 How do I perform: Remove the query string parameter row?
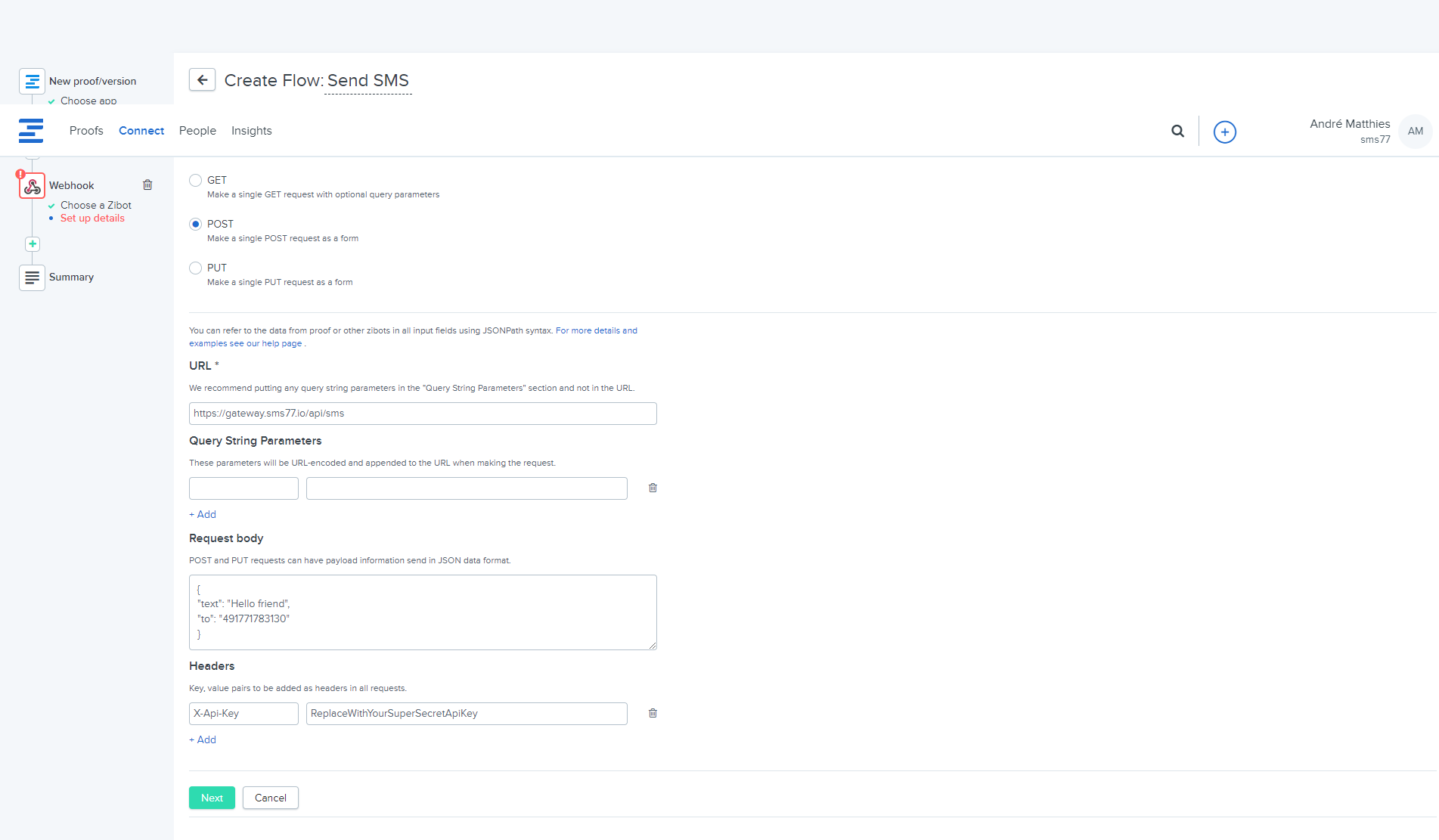653,488
